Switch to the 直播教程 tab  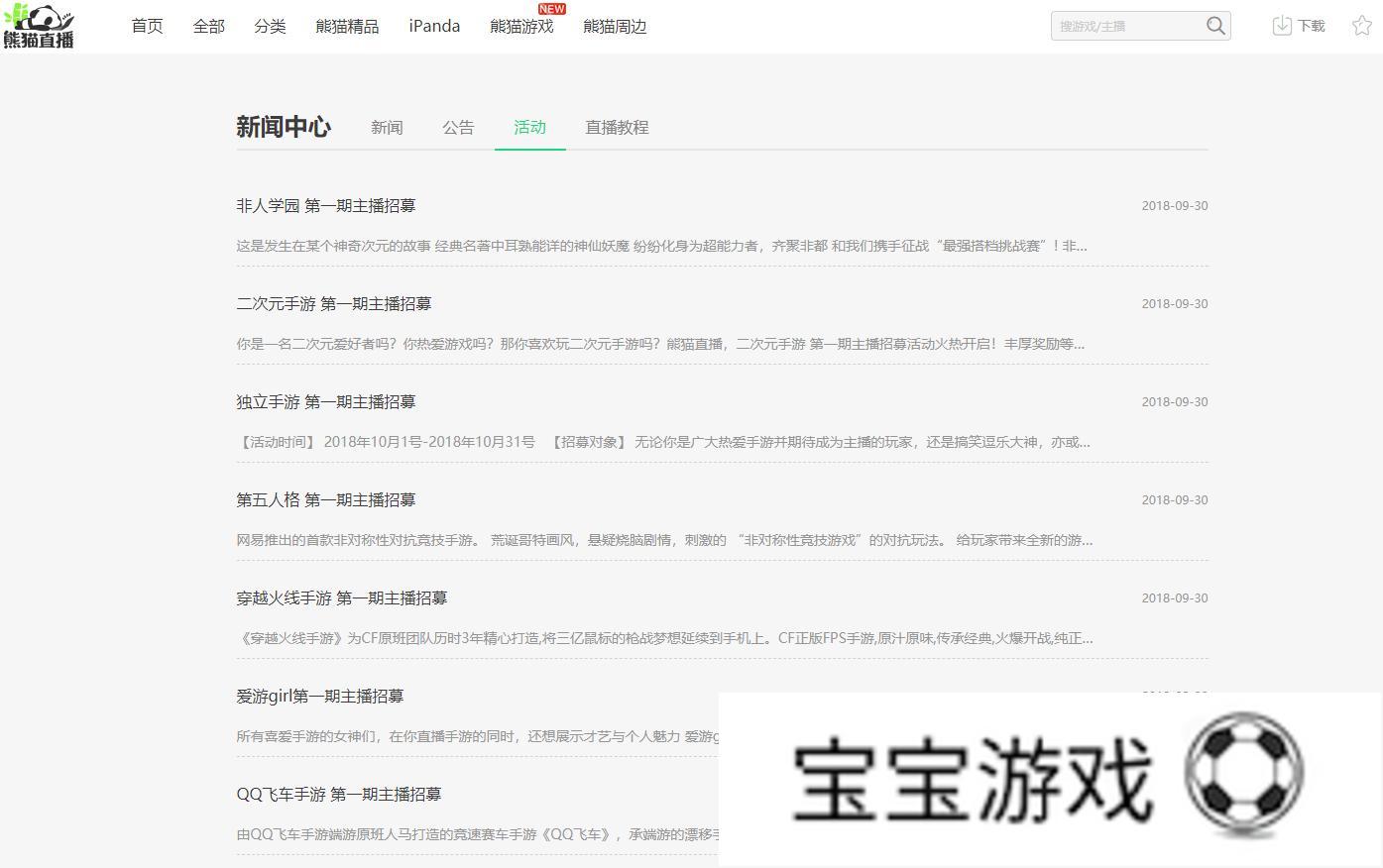click(x=617, y=127)
